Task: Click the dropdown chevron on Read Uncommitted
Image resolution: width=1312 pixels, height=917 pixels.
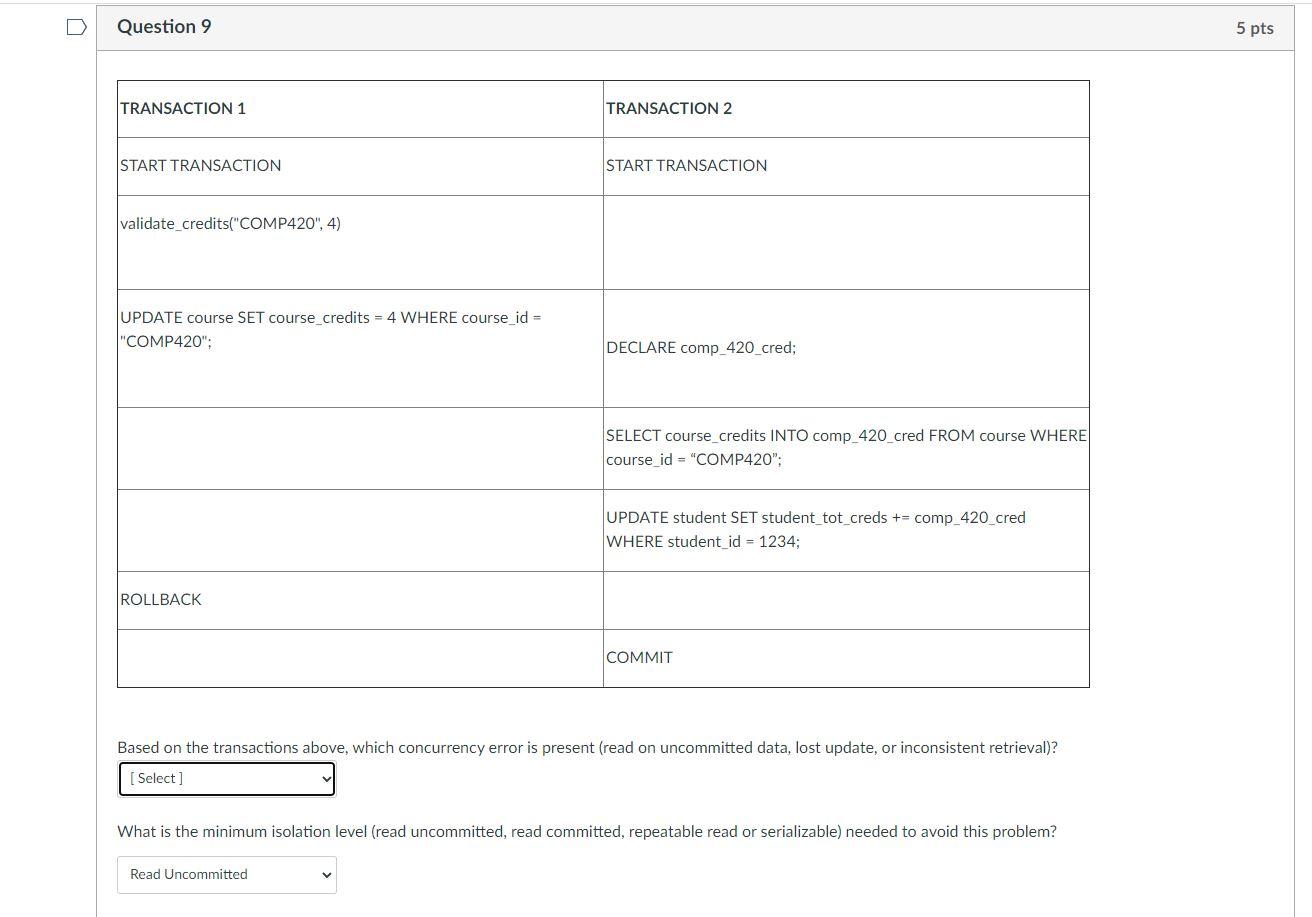Action: [325, 874]
